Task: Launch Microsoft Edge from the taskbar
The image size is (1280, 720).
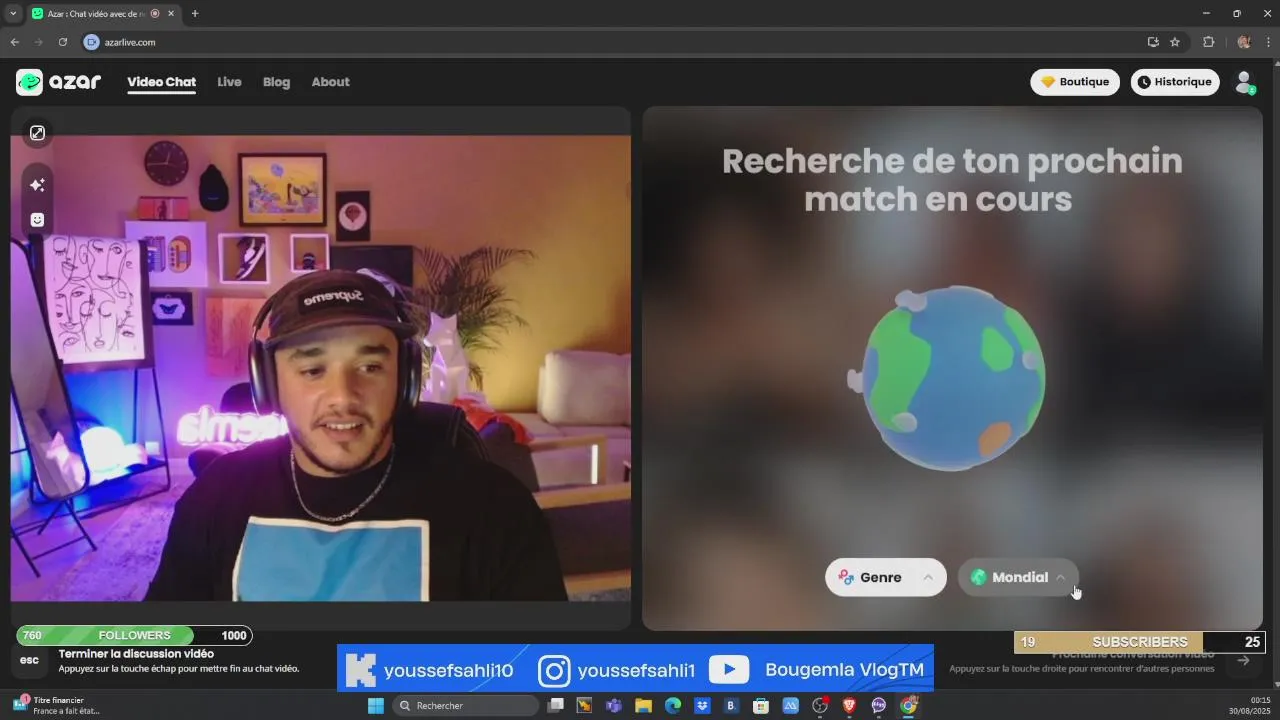Action: [673, 706]
